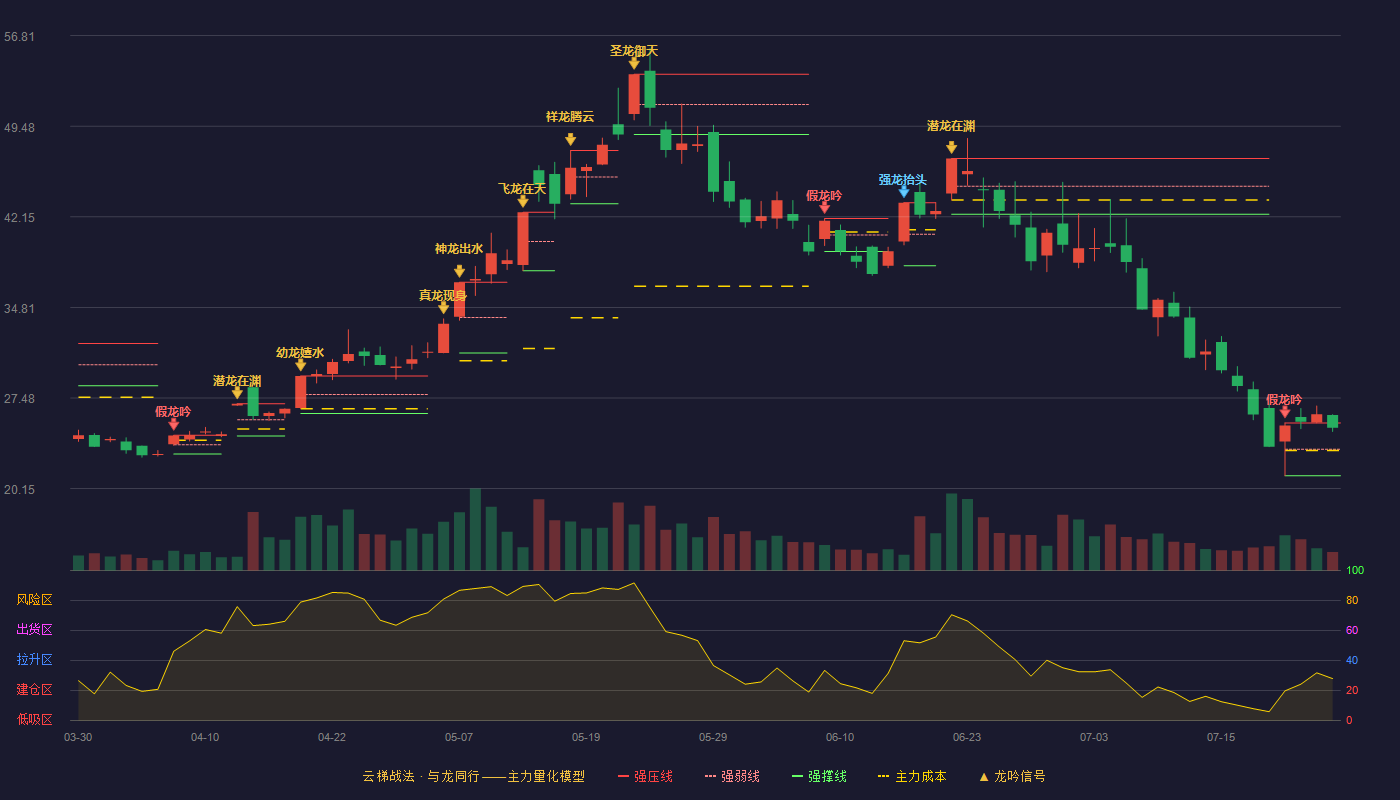Click the 05-29 date label
The image size is (1400, 800).
point(713,737)
